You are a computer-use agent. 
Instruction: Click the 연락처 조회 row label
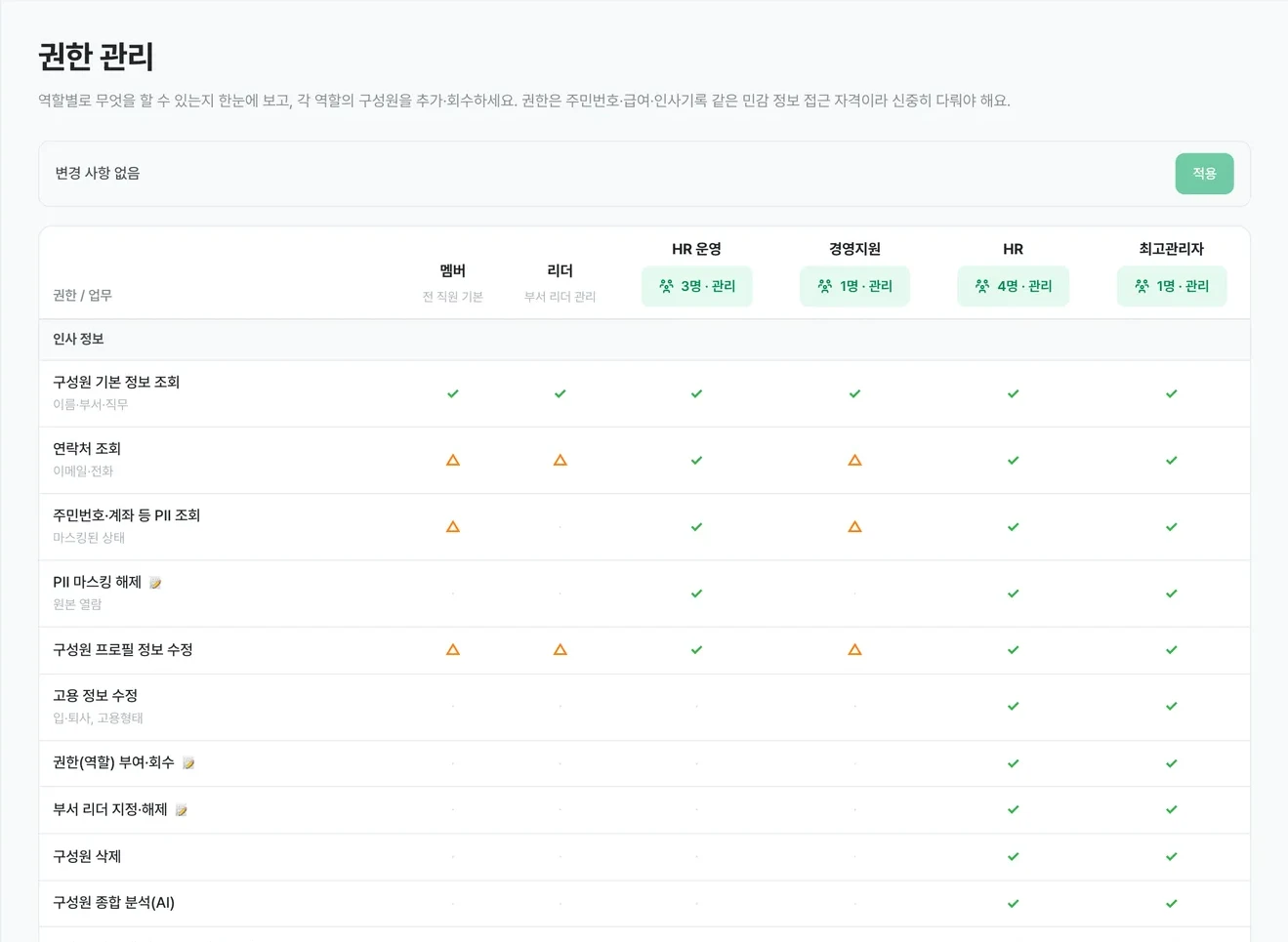click(x=87, y=448)
